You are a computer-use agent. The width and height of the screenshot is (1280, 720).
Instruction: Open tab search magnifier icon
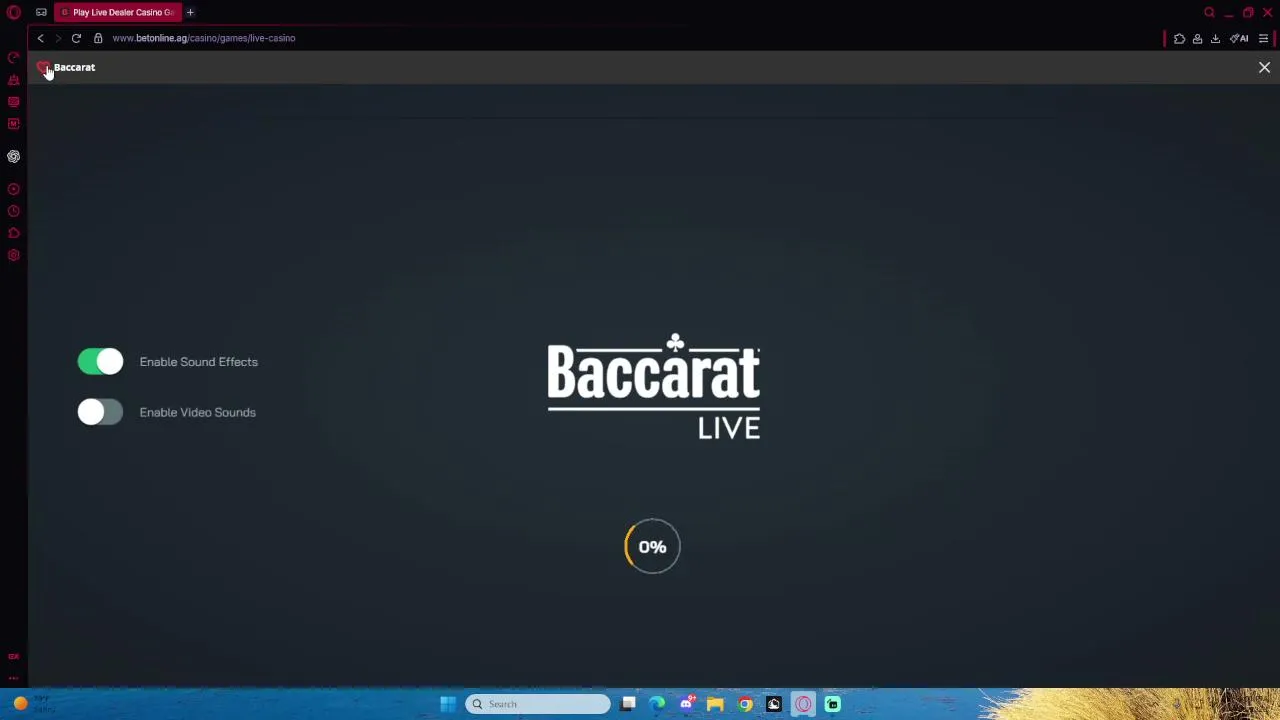[1209, 13]
